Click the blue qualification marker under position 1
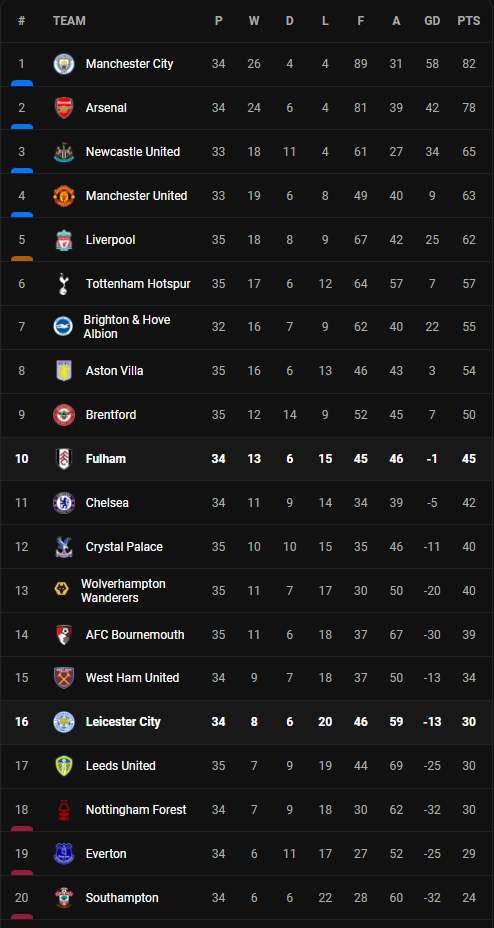This screenshot has height=928, width=494. [x=22, y=83]
